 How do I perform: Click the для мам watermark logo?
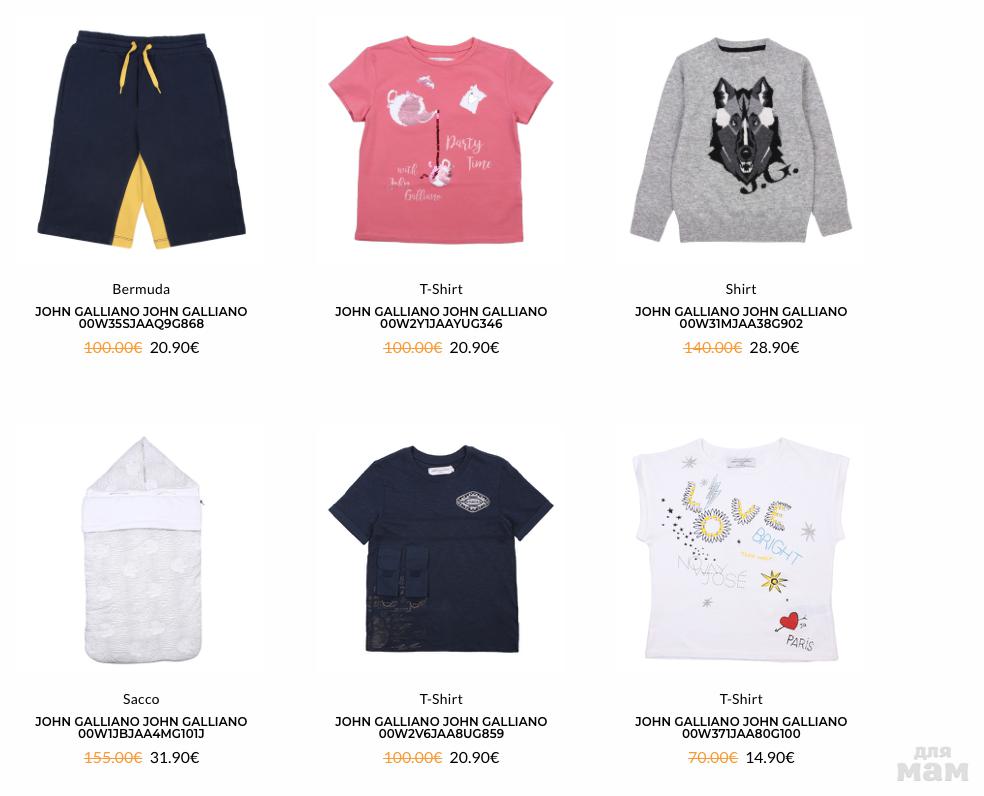(933, 763)
